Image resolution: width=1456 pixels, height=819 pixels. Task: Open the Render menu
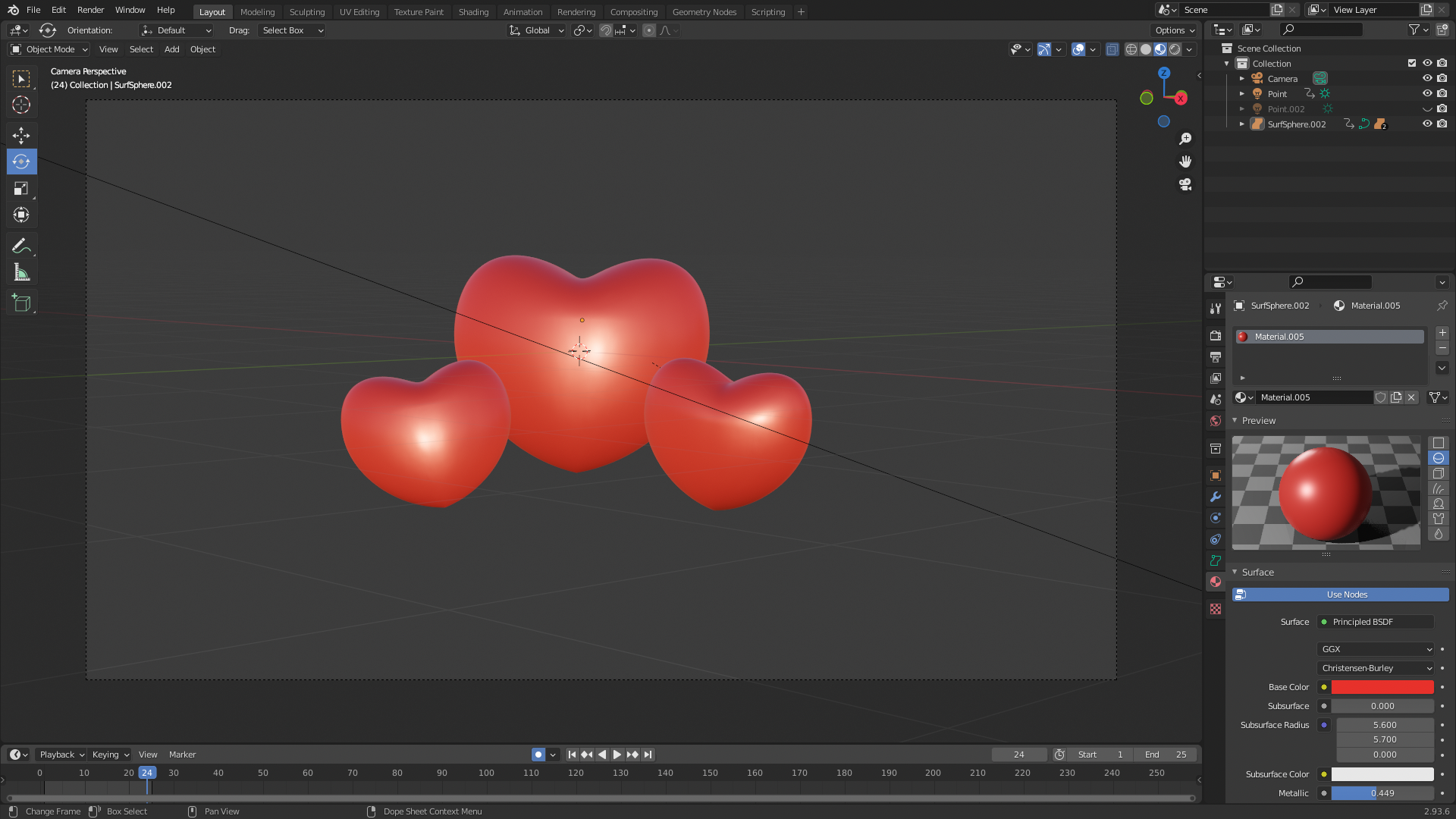[x=90, y=10]
